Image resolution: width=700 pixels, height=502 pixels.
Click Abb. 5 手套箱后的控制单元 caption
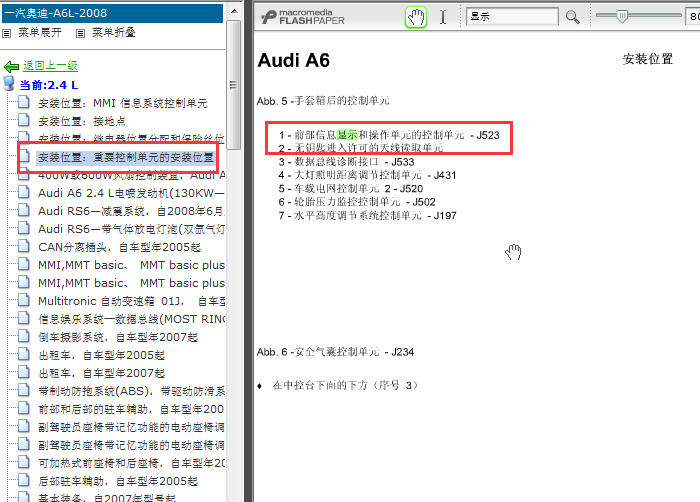323,101
